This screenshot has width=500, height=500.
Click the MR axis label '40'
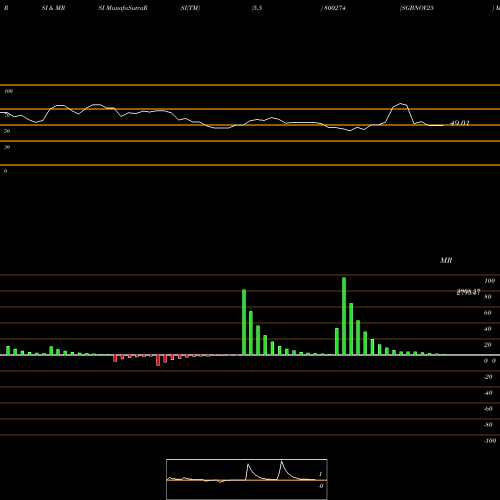pyautogui.click(x=488, y=329)
